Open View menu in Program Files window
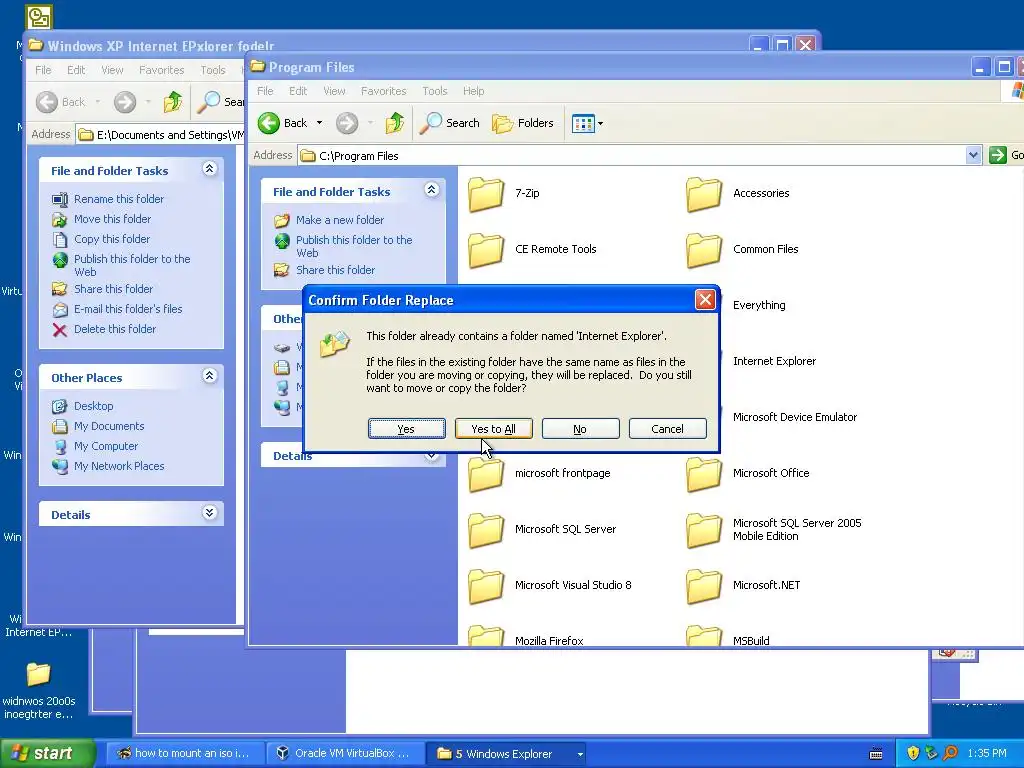Image resolution: width=1024 pixels, height=768 pixels. (334, 91)
